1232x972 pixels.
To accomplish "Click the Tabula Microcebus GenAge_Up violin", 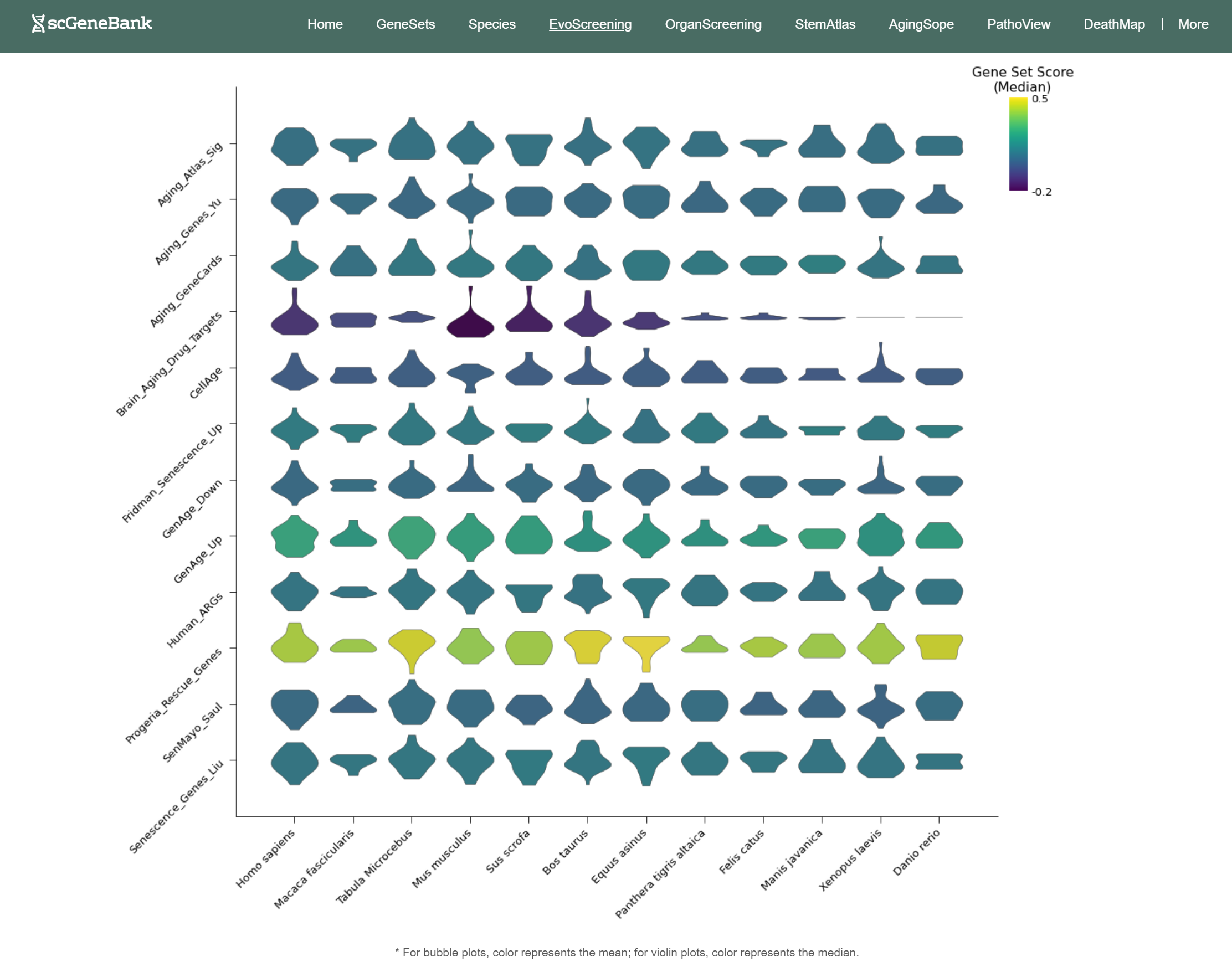I will (x=412, y=536).
